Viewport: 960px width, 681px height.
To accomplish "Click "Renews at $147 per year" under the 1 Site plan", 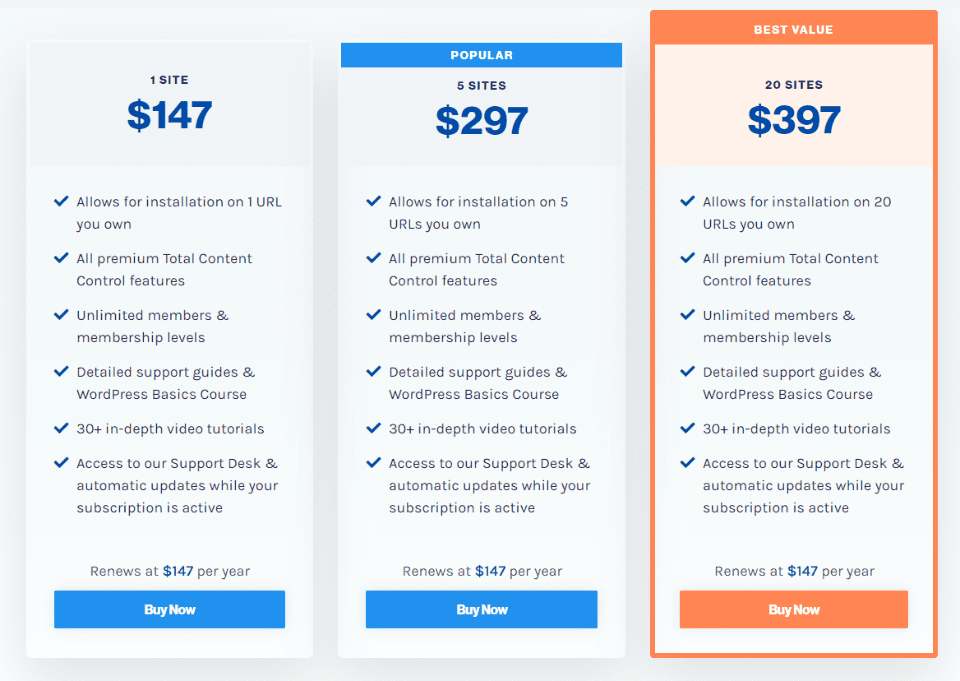I will 169,571.
